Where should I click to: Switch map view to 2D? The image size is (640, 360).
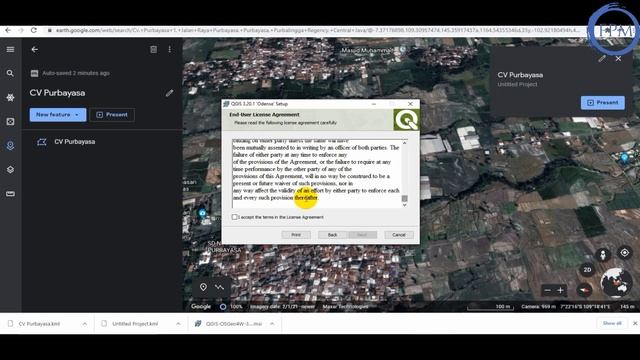click(587, 270)
